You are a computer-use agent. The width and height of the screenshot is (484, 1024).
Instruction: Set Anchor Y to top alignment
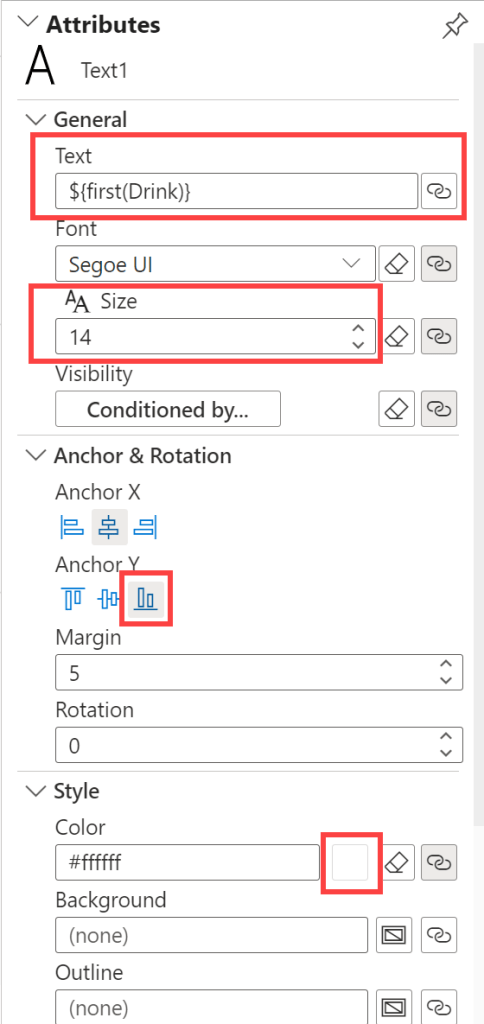tap(73, 598)
